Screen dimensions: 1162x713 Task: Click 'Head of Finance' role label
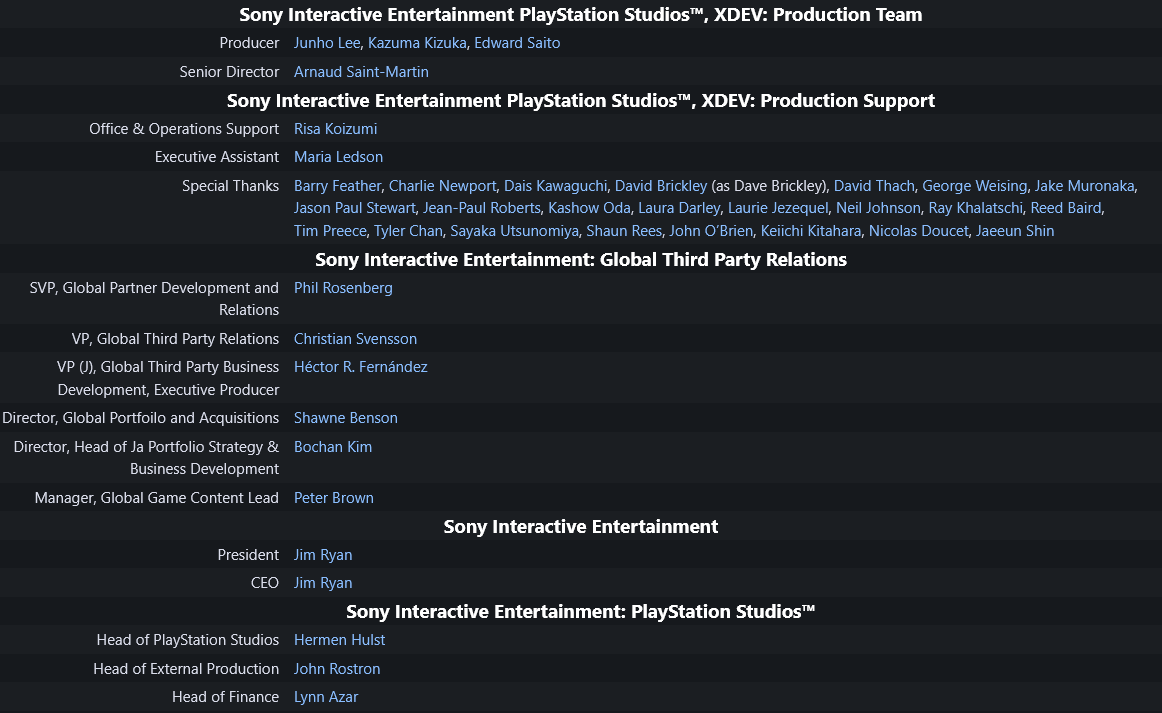point(225,697)
